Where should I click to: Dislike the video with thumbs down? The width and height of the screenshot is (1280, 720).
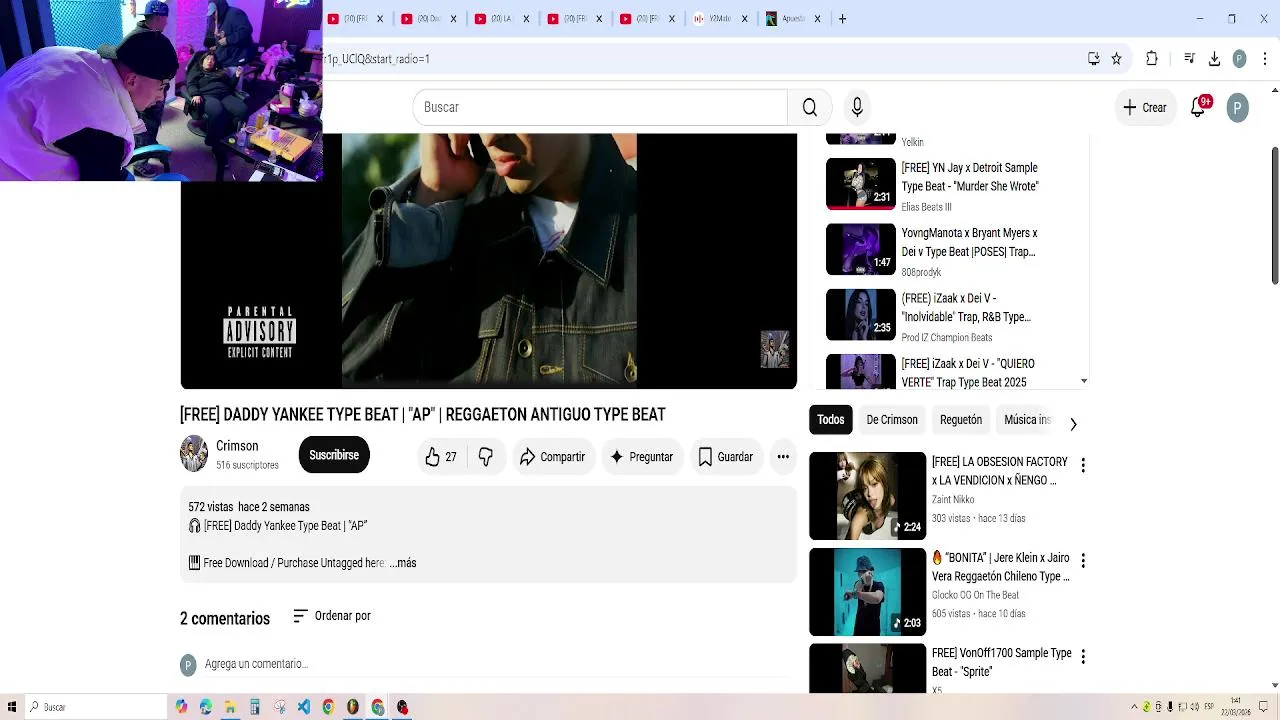click(x=486, y=457)
